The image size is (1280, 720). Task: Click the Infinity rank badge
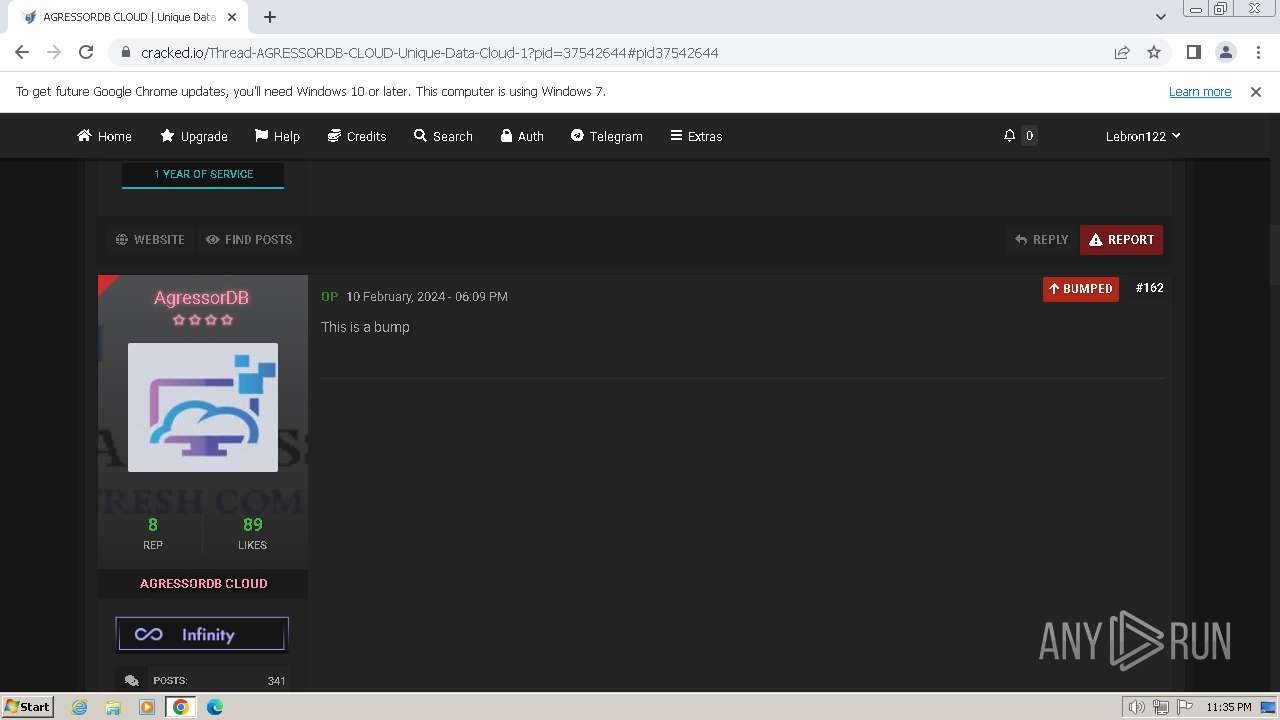(x=202, y=634)
